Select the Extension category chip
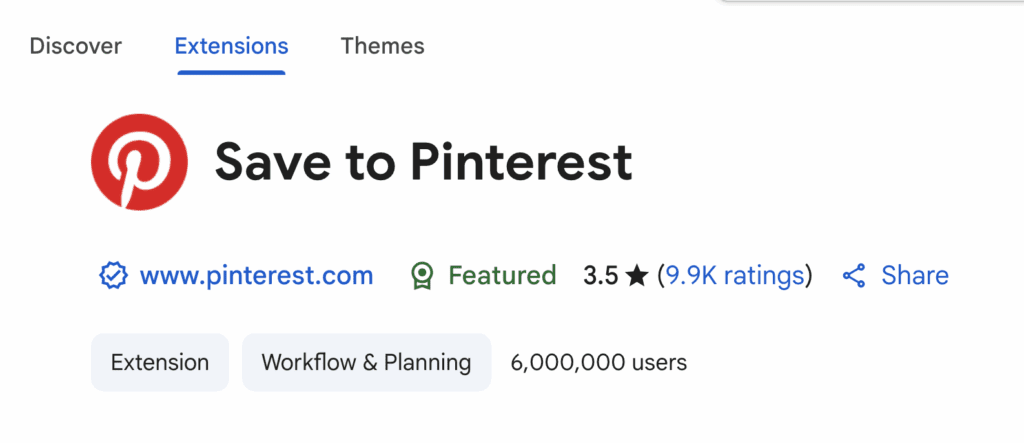Screen dimensions: 1024x443 (160, 362)
